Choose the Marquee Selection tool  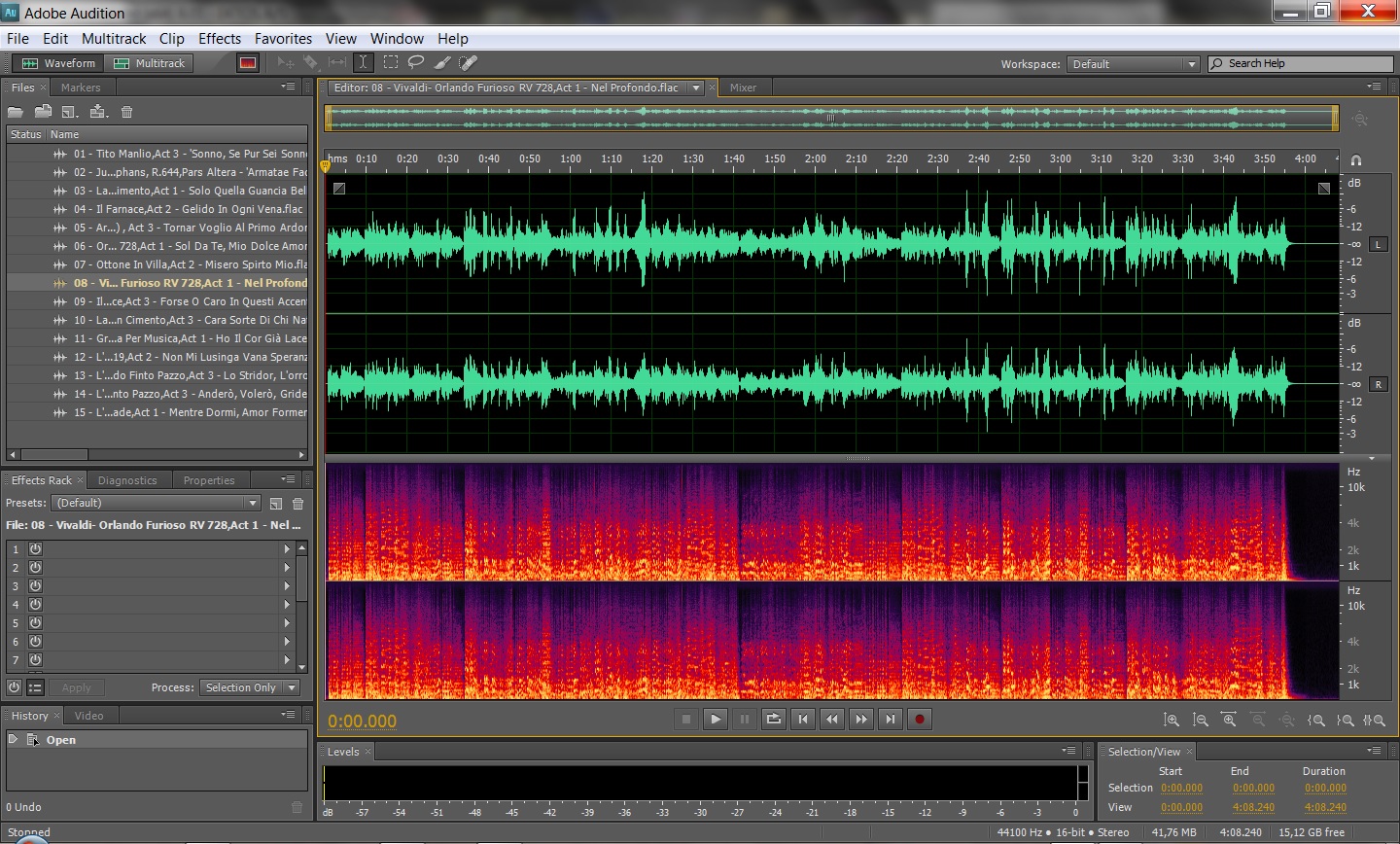click(390, 63)
